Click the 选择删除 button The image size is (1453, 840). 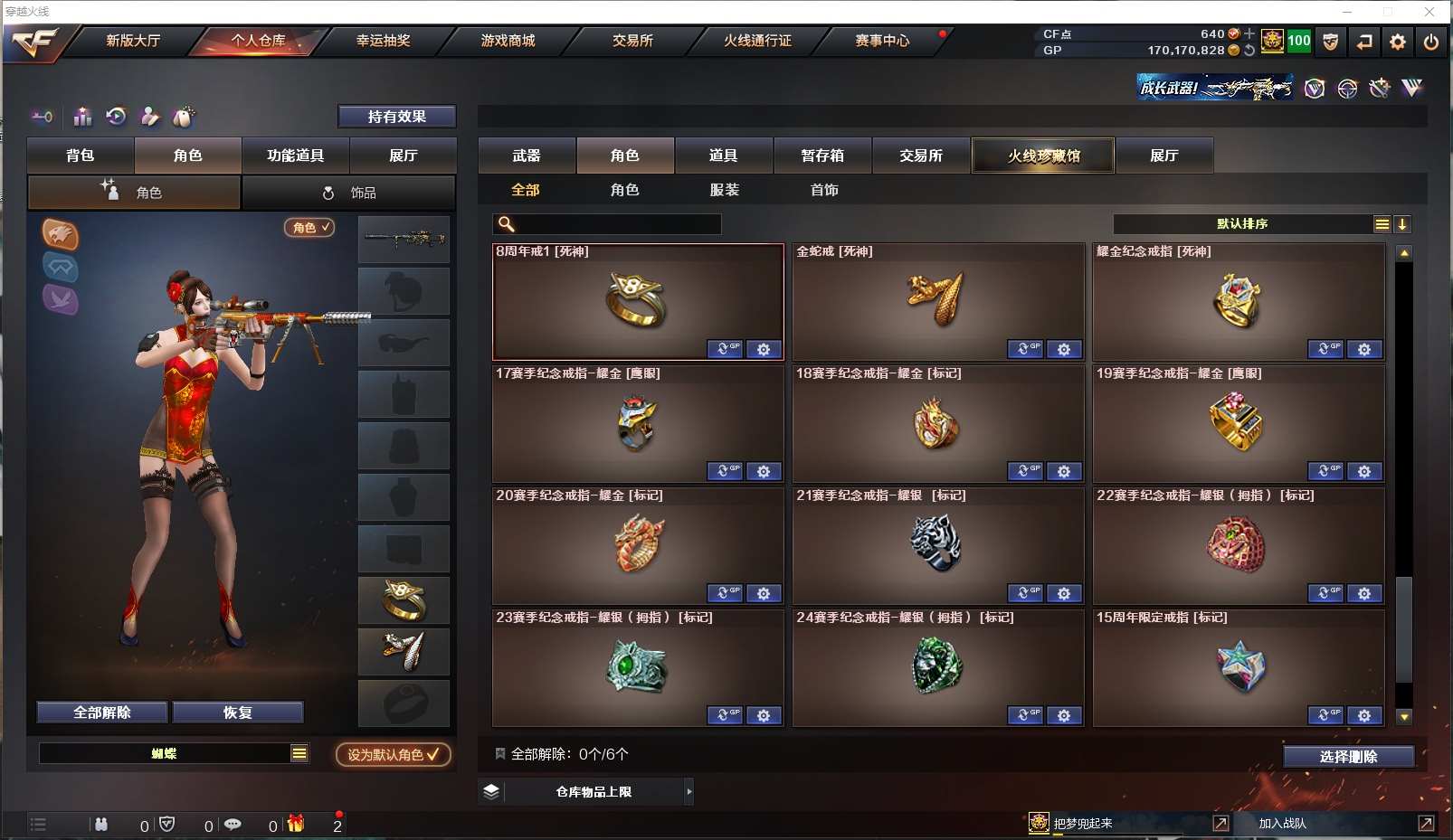tap(1348, 757)
